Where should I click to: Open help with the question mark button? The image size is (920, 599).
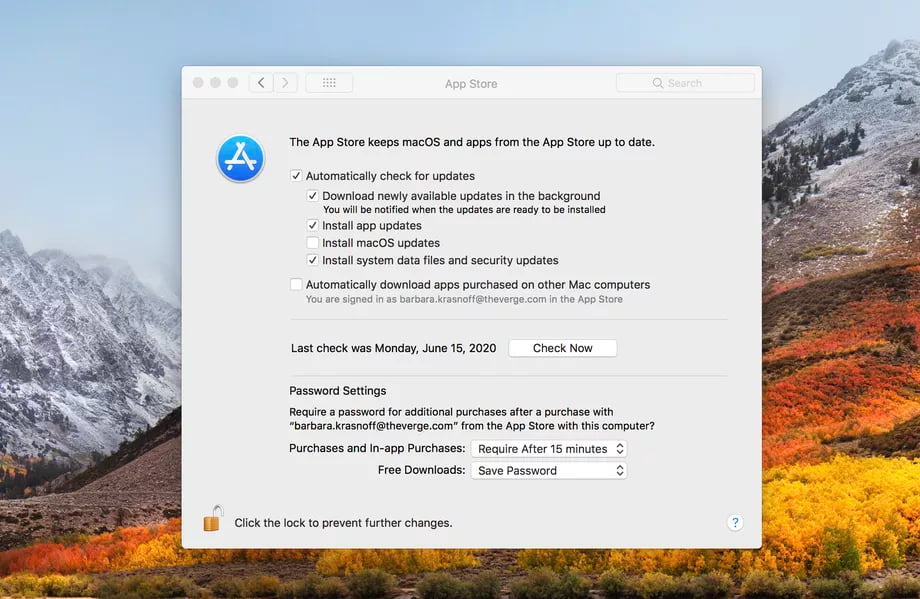point(735,522)
